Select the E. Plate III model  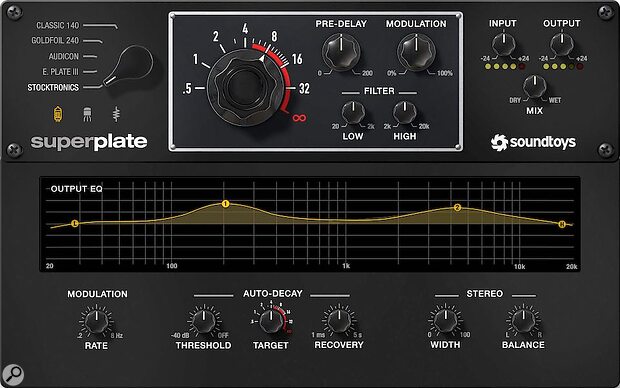[x=60, y=72]
